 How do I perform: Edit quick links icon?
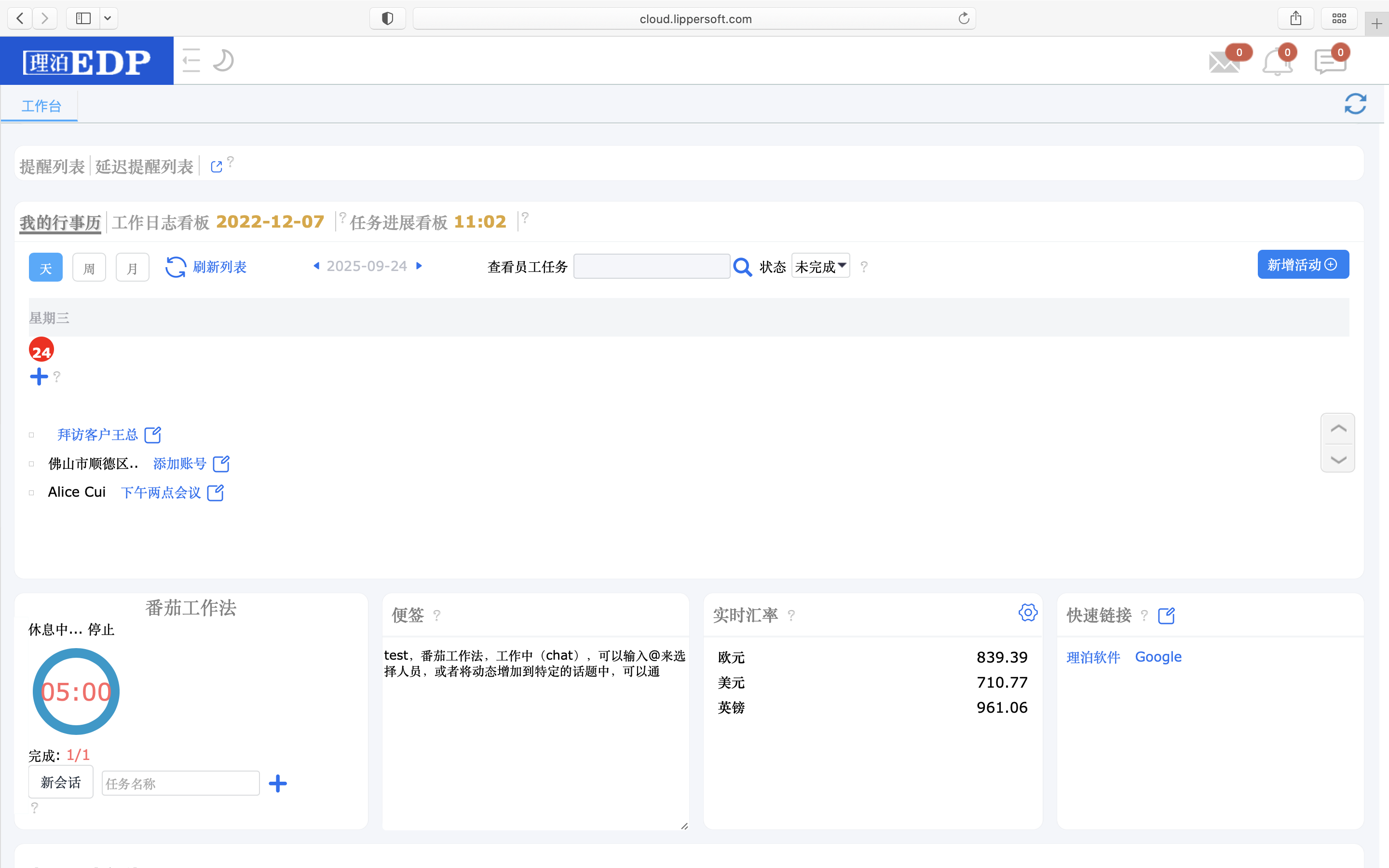[1166, 616]
